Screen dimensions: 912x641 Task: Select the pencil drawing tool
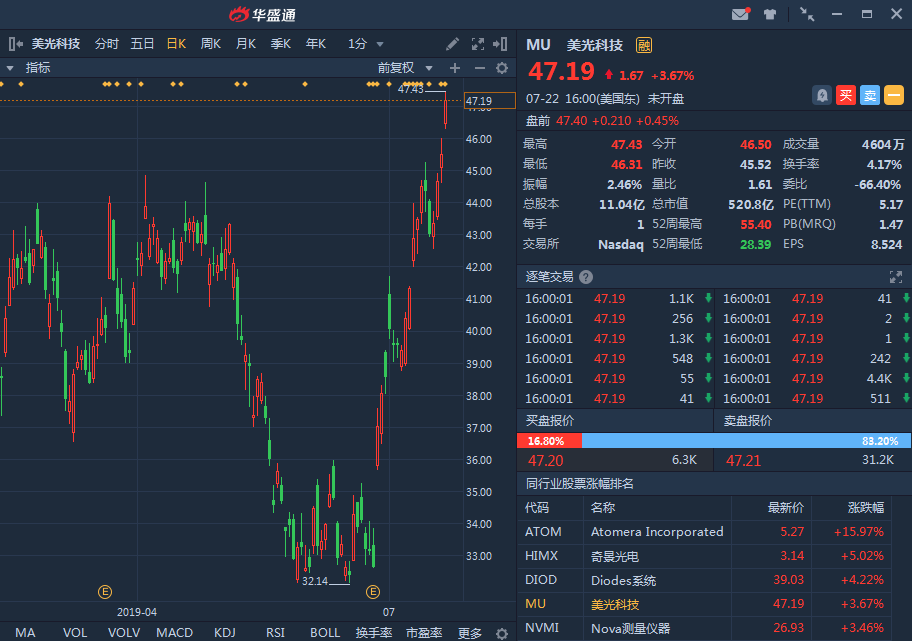pyautogui.click(x=452, y=44)
